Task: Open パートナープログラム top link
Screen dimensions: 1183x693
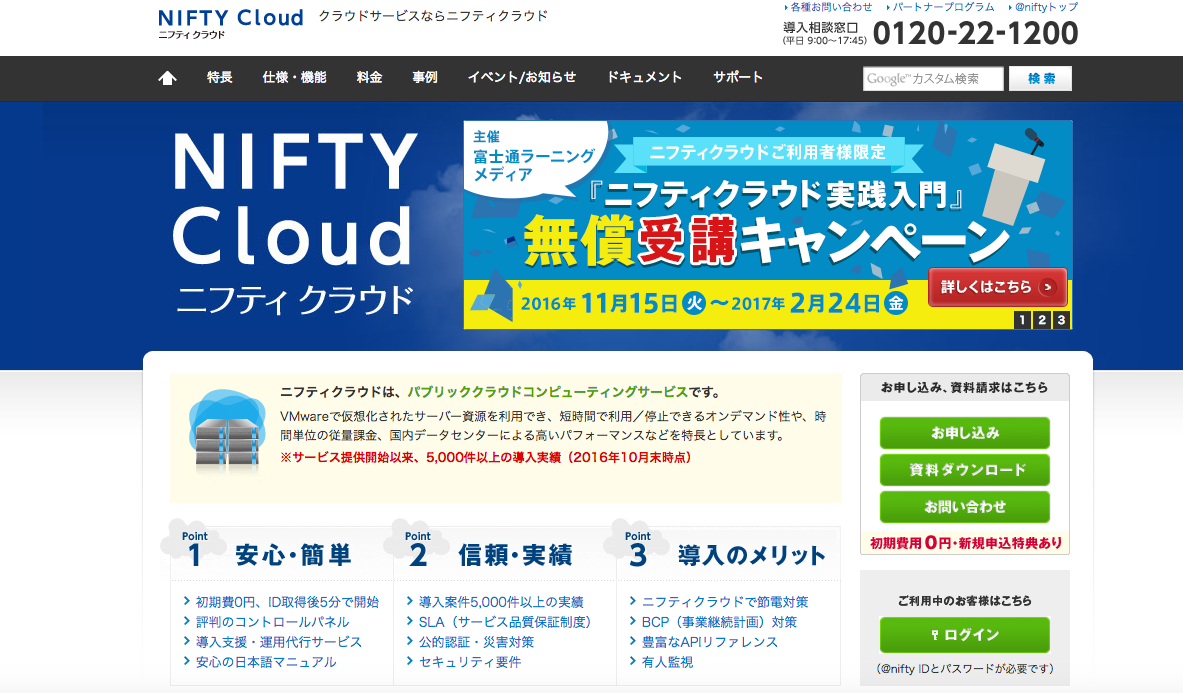Action: [x=941, y=7]
